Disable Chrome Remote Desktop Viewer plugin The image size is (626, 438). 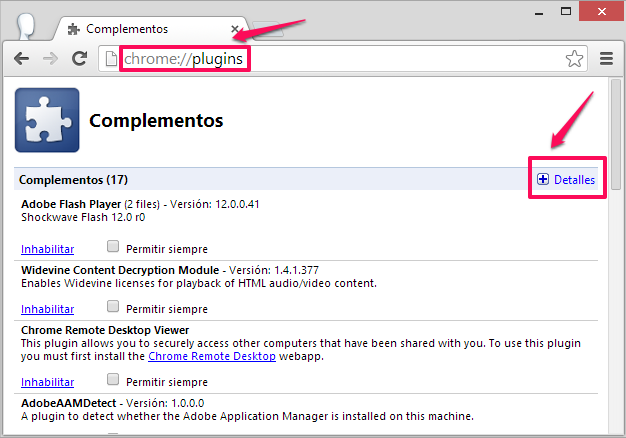pos(48,382)
